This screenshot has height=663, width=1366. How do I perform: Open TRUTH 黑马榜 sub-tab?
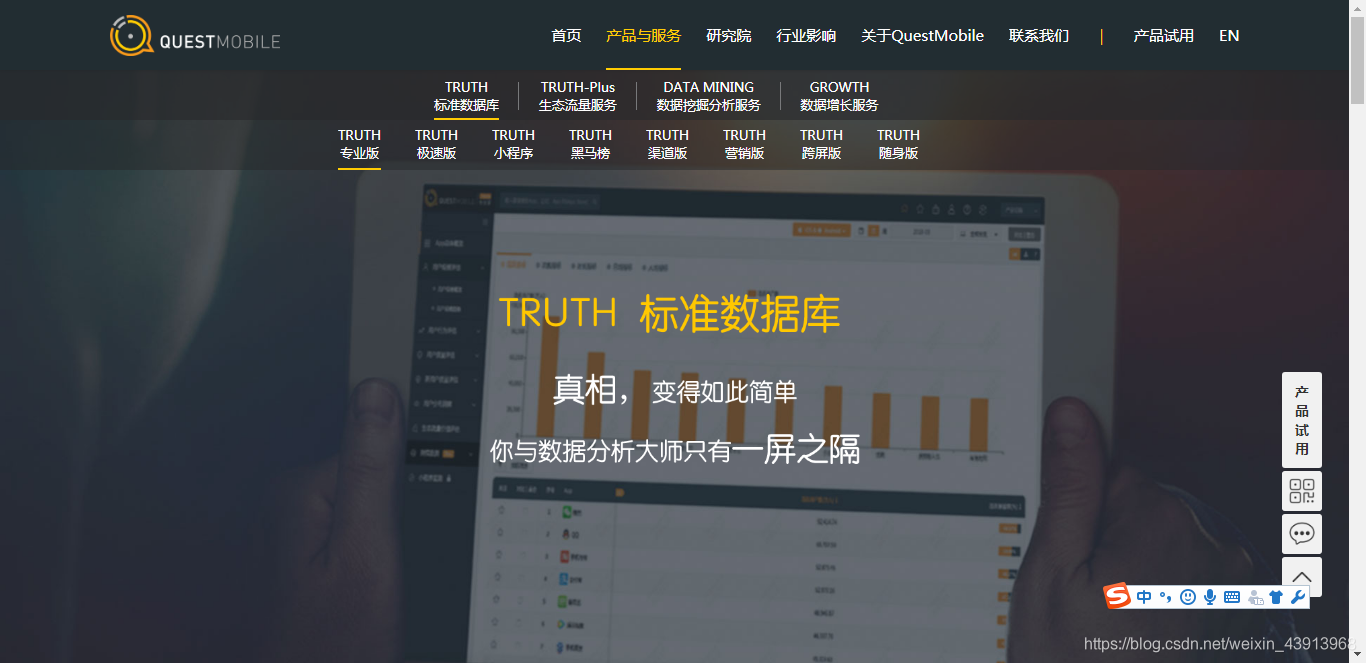tap(590, 144)
